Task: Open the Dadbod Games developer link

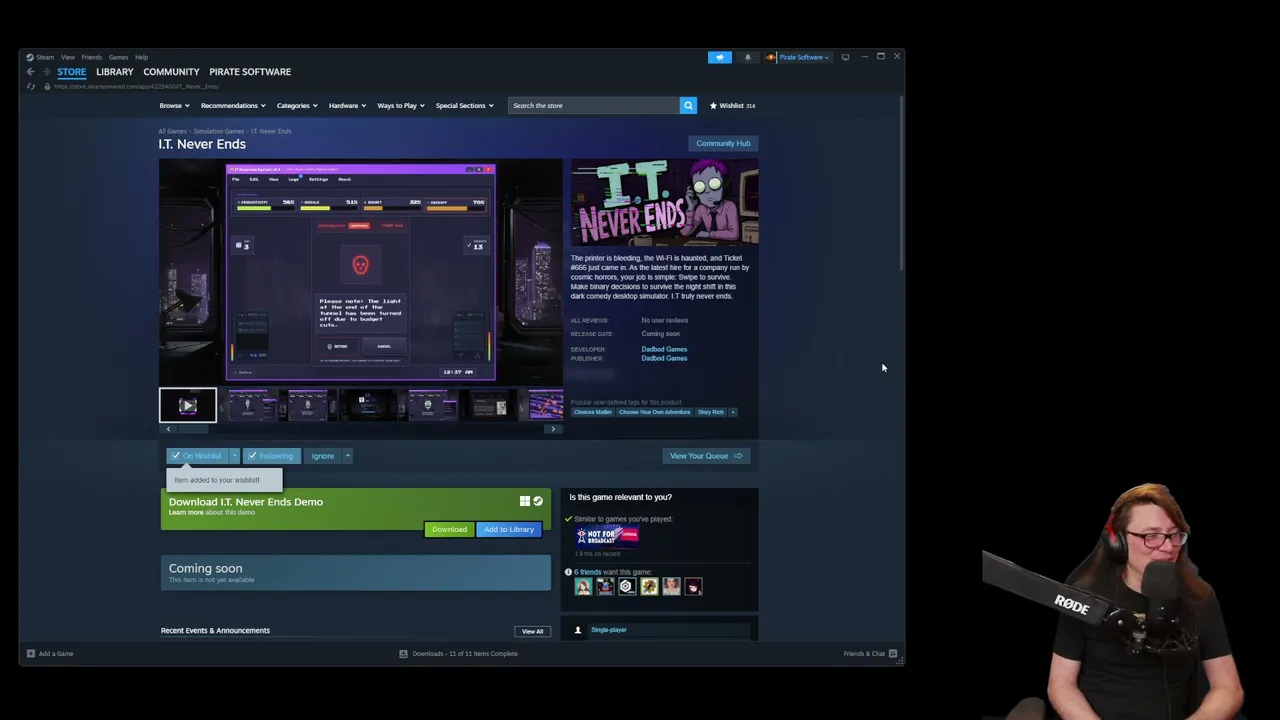Action: pyautogui.click(x=664, y=349)
